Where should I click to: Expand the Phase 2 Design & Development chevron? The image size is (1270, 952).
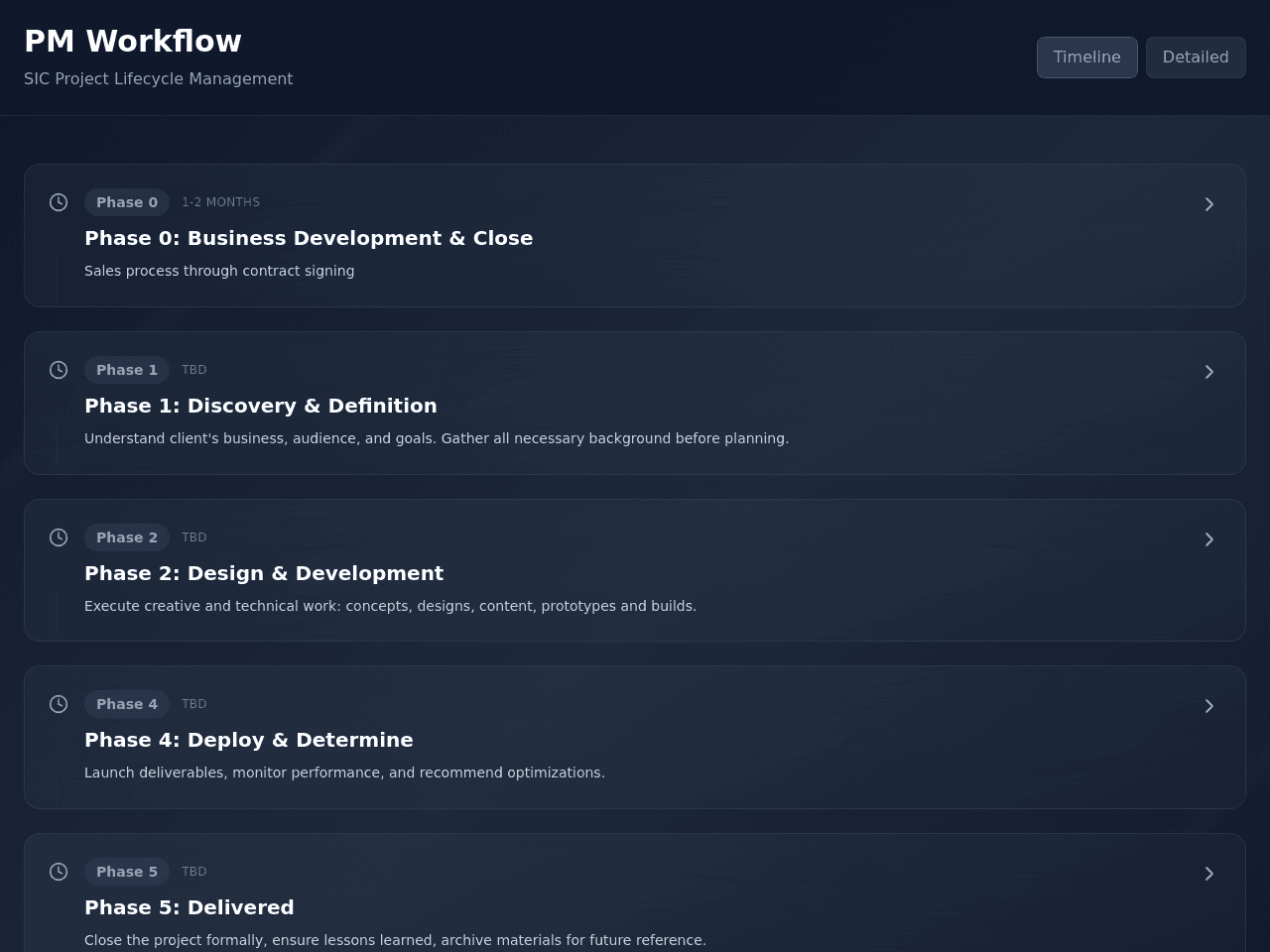[1208, 539]
